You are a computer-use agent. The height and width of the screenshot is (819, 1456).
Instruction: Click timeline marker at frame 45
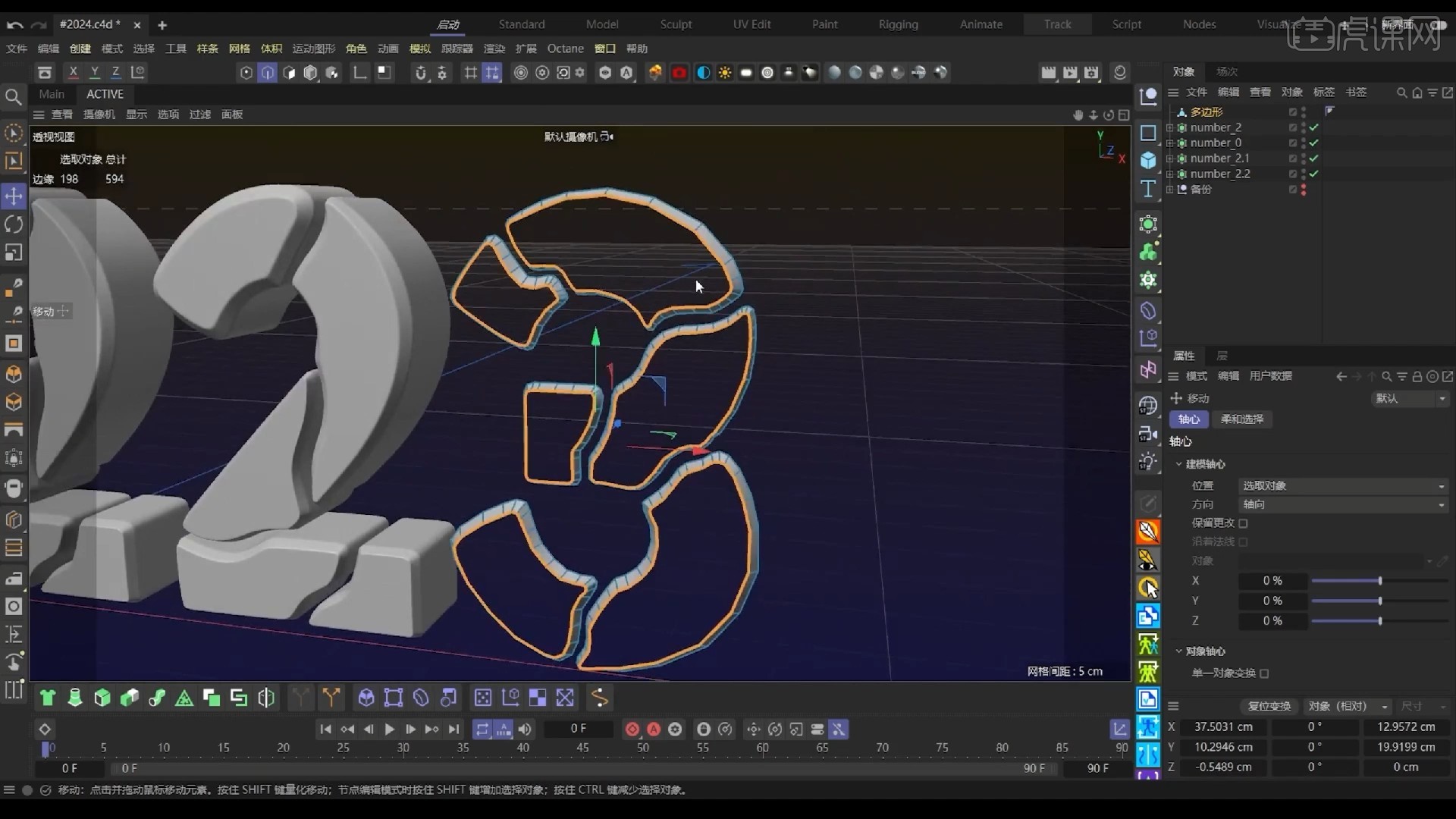(x=582, y=748)
